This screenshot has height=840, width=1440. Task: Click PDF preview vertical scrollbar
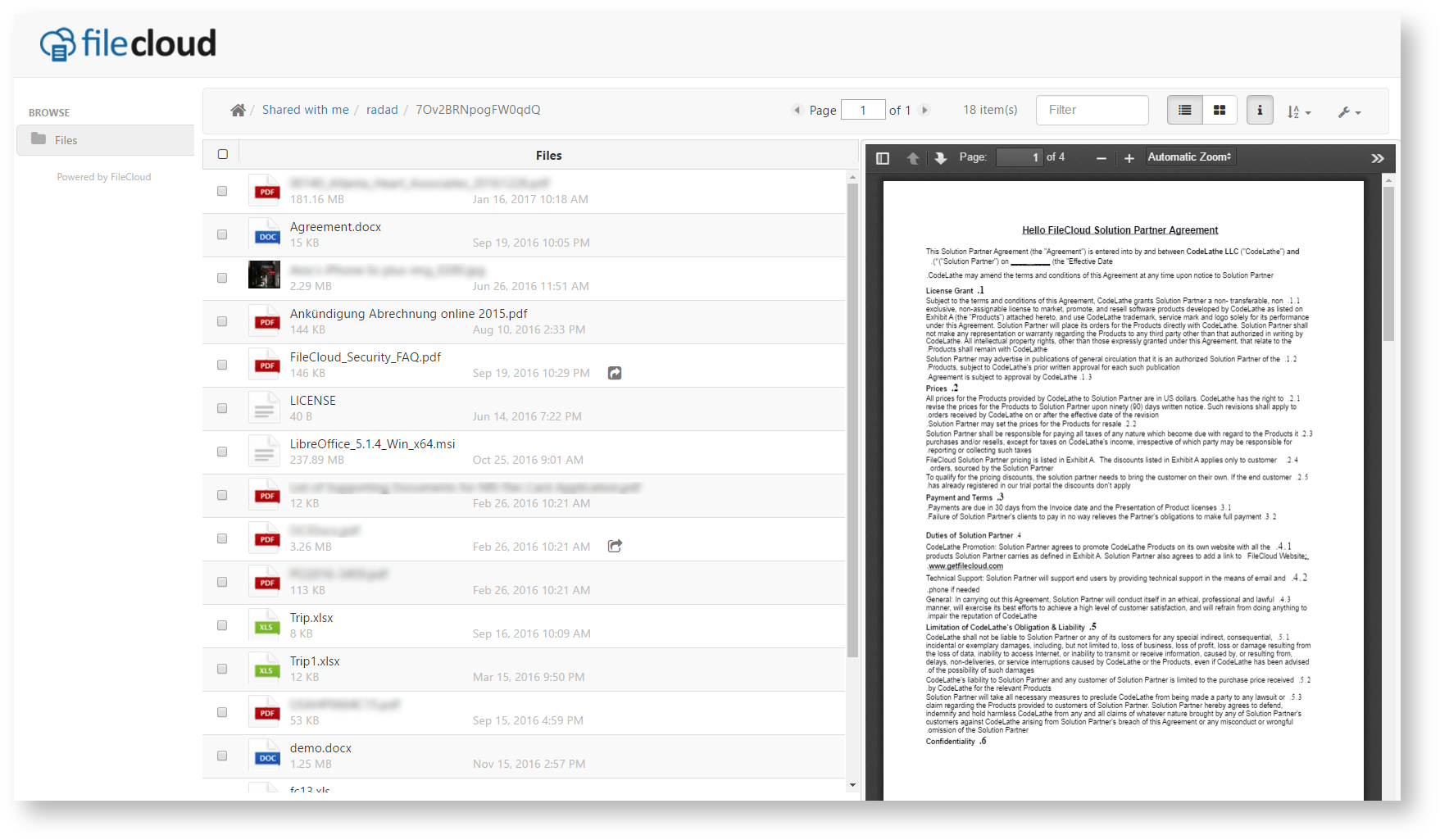point(1388,262)
